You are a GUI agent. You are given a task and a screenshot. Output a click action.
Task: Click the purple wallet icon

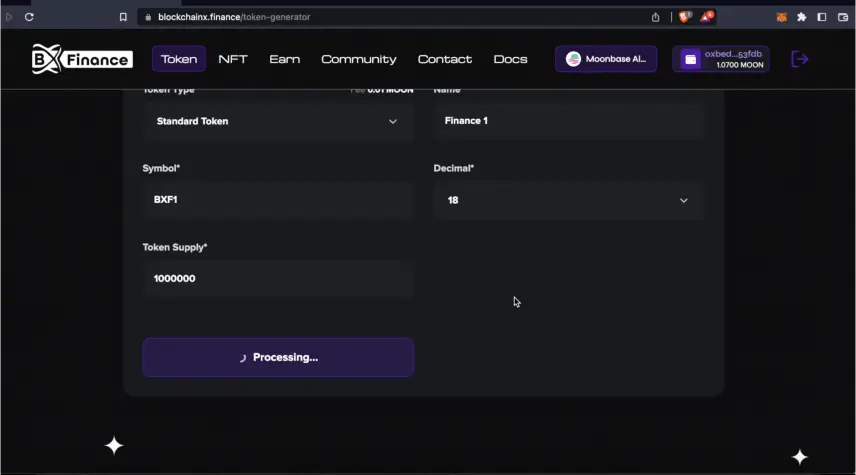point(690,59)
